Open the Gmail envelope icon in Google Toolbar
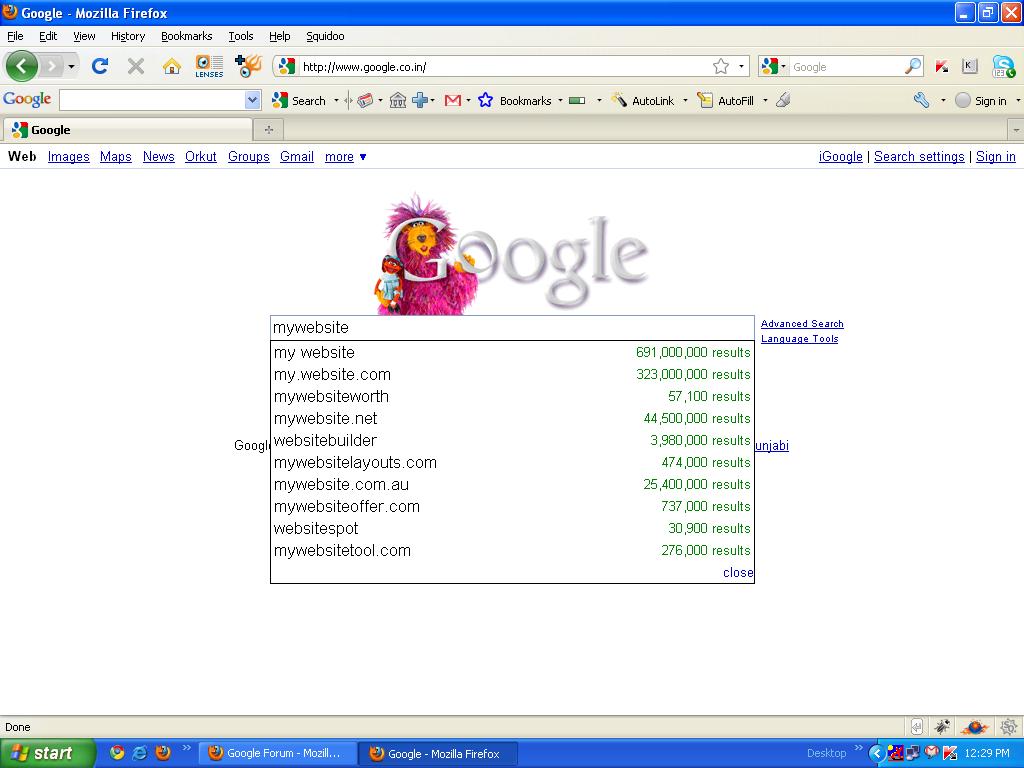1024x768 pixels. [x=453, y=101]
